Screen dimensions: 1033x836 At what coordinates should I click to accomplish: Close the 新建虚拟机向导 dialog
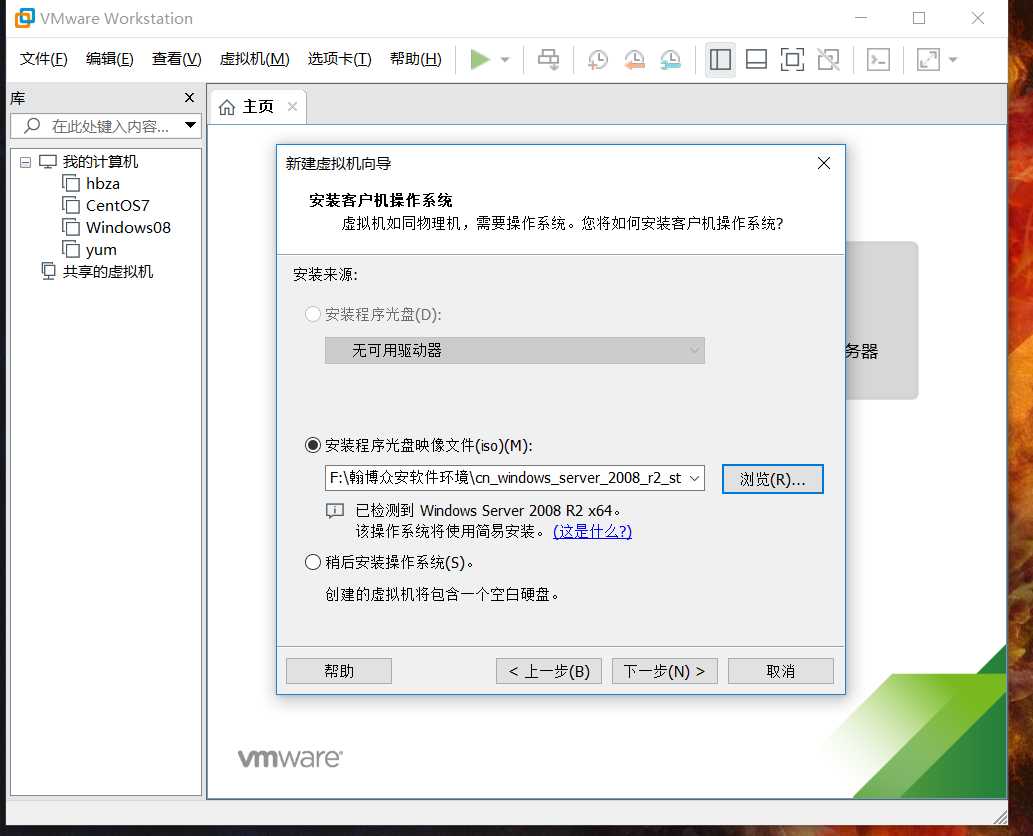[824, 163]
